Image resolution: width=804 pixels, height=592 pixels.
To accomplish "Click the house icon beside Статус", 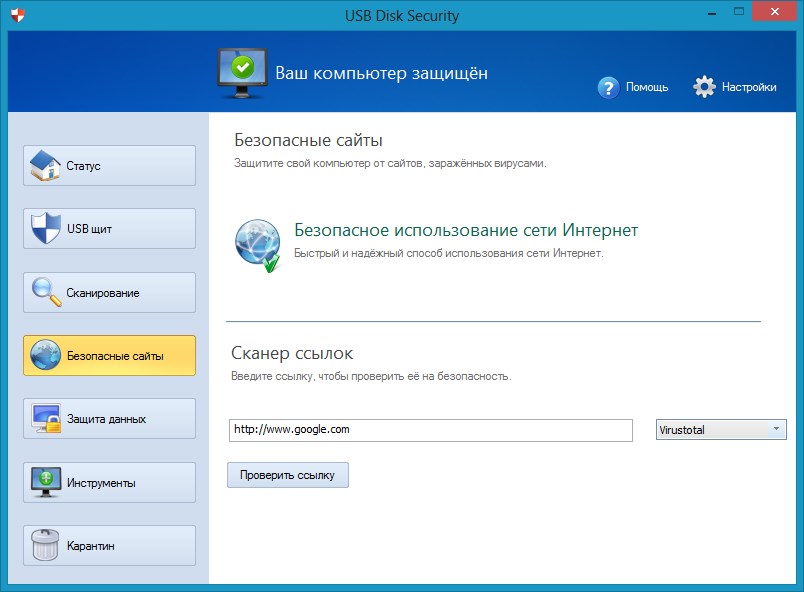I will point(45,165).
